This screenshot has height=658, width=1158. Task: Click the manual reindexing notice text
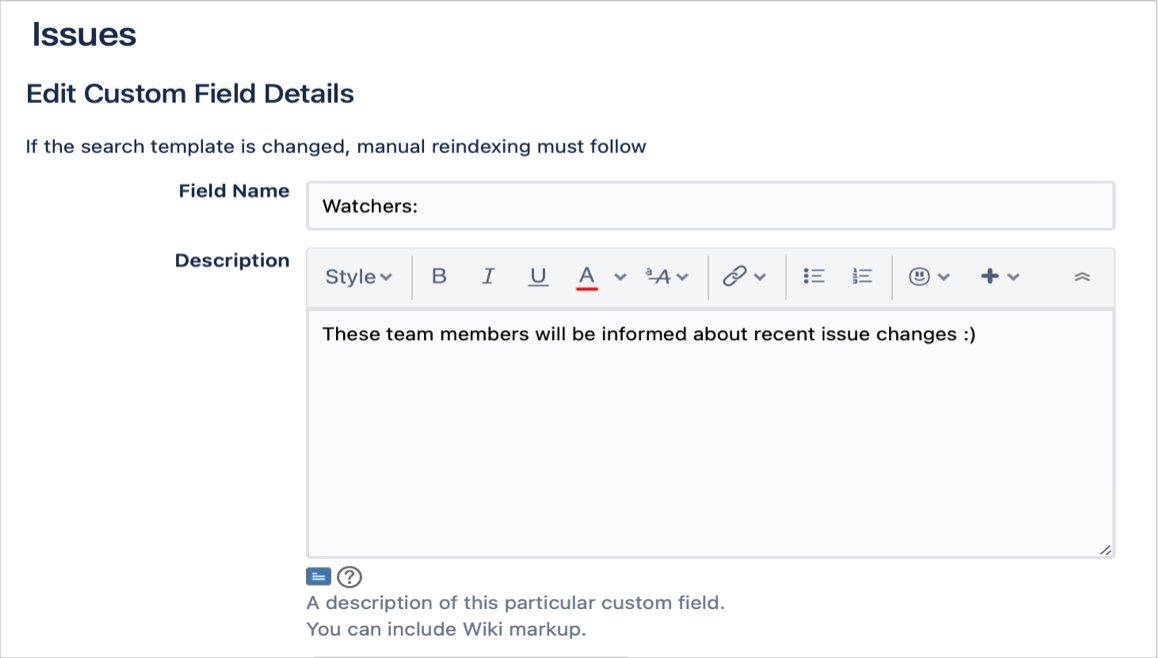coord(336,146)
